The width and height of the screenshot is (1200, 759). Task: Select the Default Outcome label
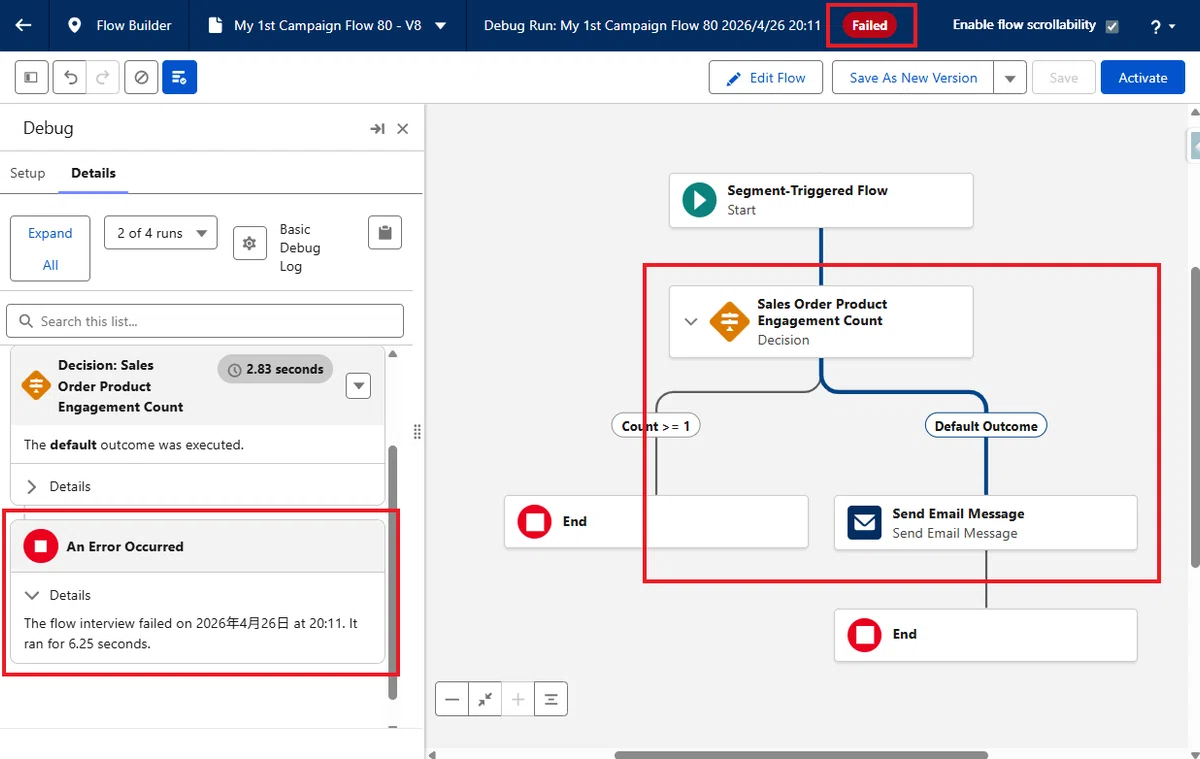point(986,425)
